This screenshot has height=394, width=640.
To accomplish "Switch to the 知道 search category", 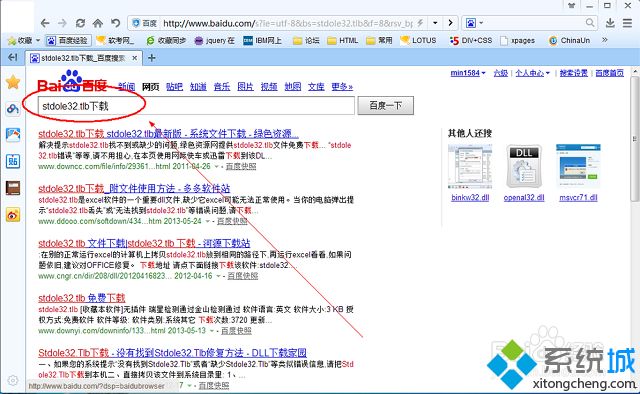I will [x=198, y=87].
